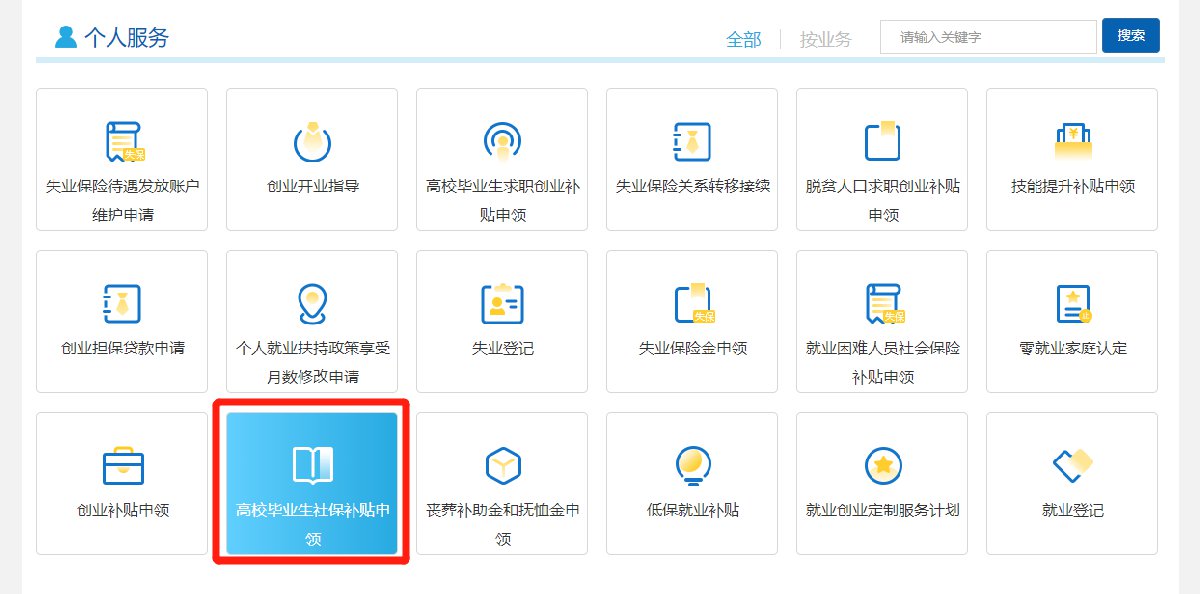Image resolution: width=1200 pixels, height=594 pixels.
Task: Open the 创业担保贷款申请 tile
Action: coord(122,321)
